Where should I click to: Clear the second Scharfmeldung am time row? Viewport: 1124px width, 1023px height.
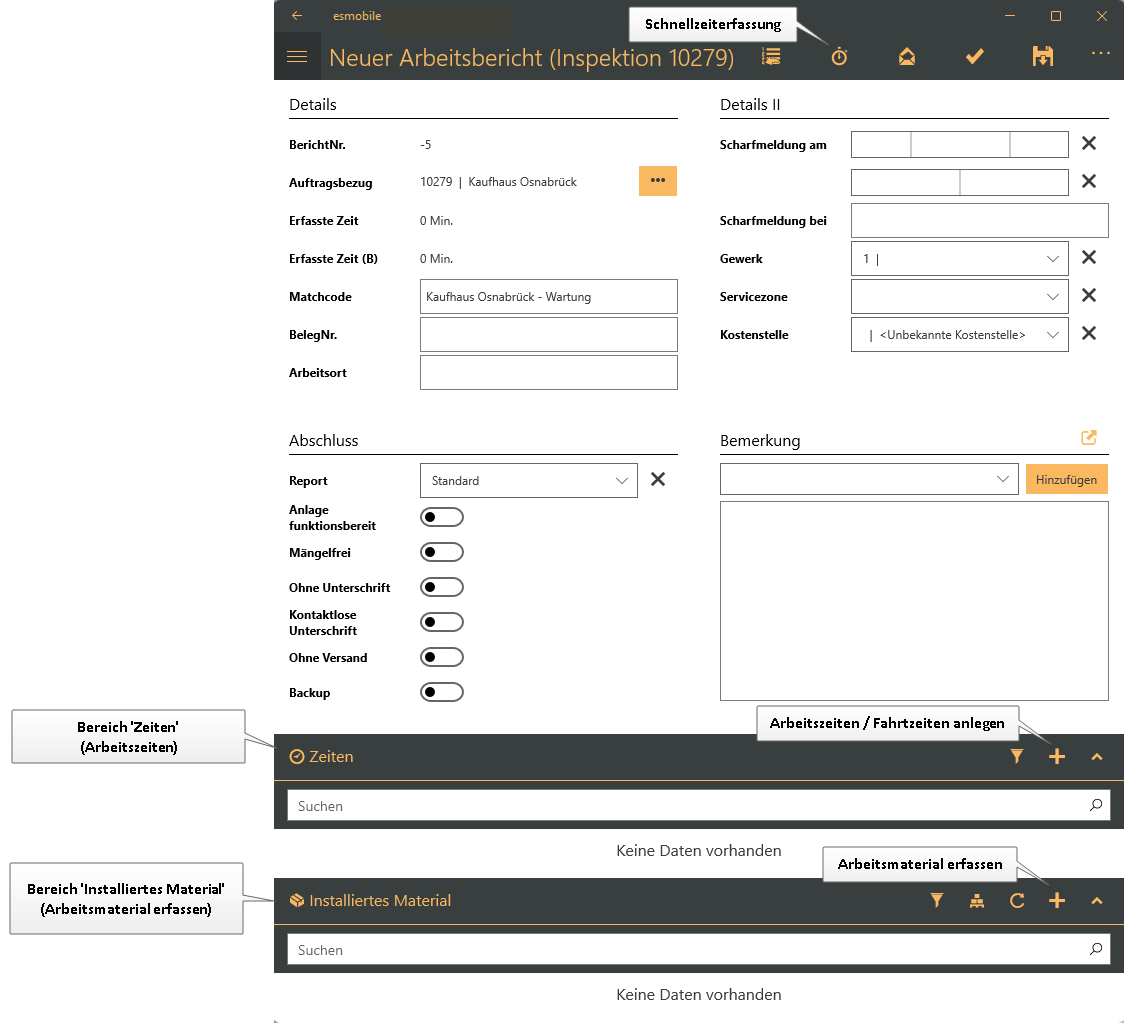click(x=1089, y=181)
